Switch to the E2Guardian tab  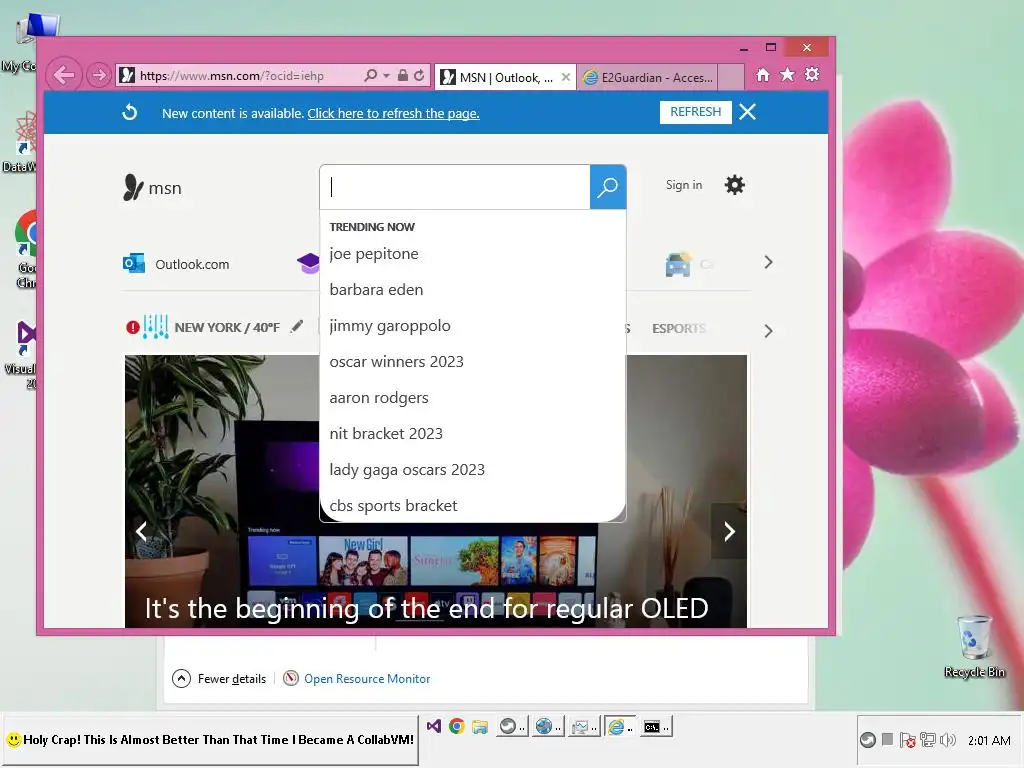click(647, 78)
